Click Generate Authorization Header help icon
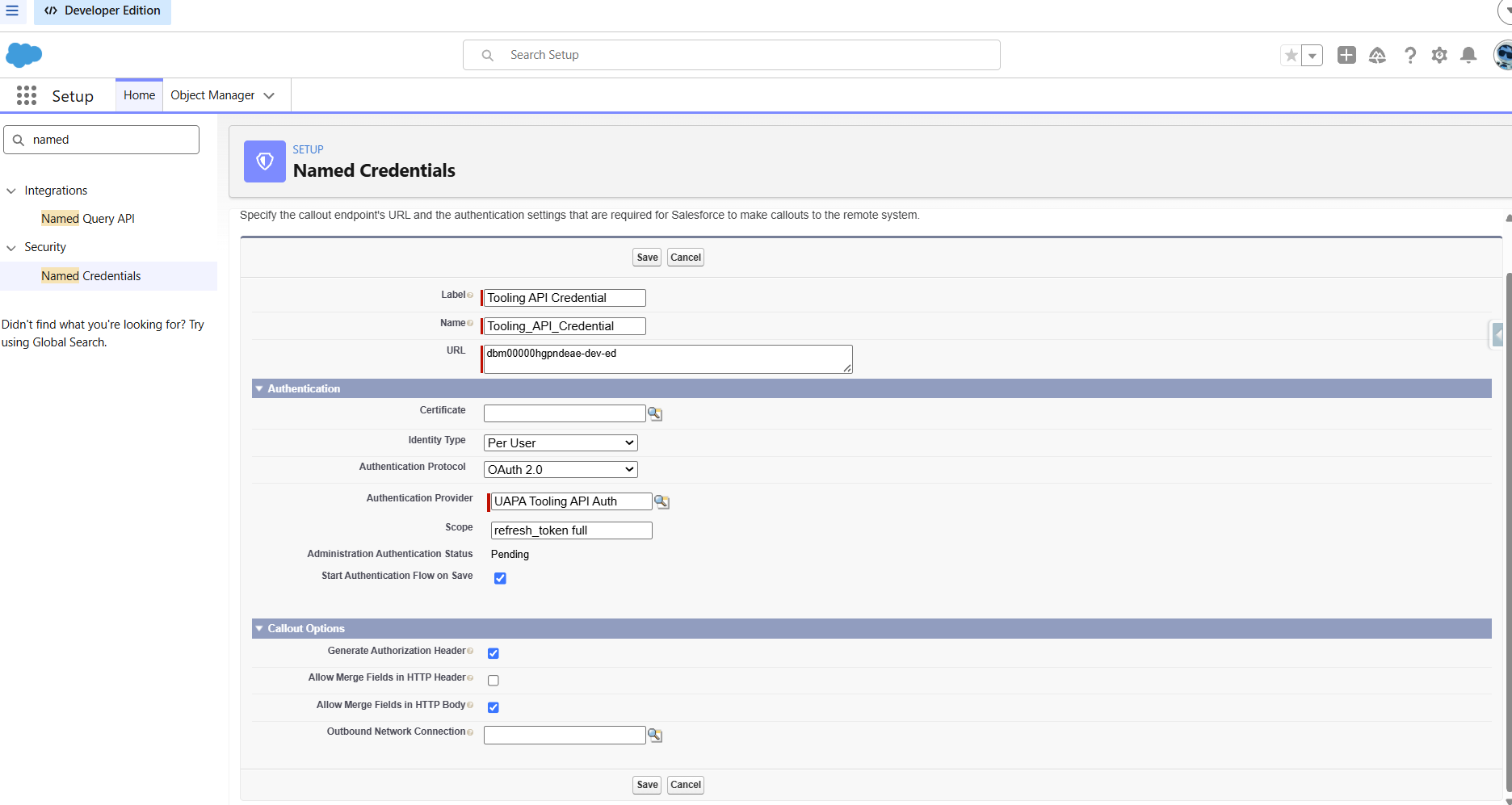The height and width of the screenshot is (805, 1512). [470, 651]
